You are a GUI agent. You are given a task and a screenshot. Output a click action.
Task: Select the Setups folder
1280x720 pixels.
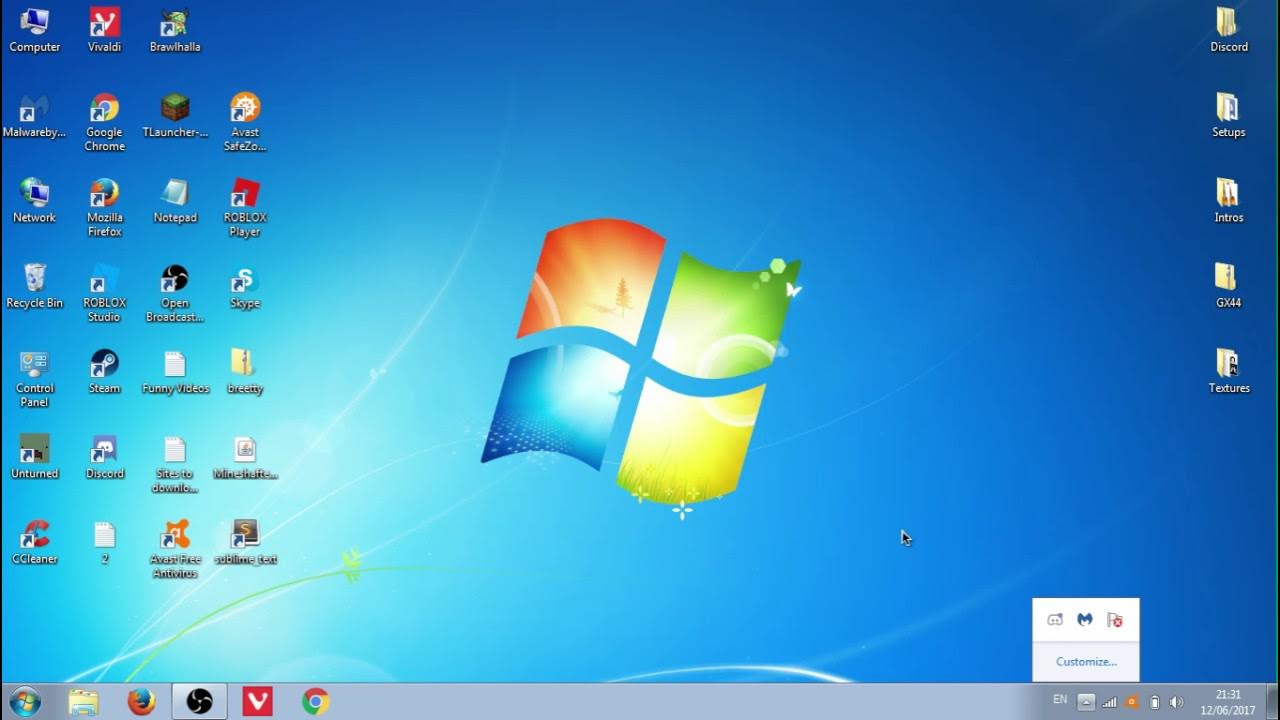click(x=1228, y=115)
